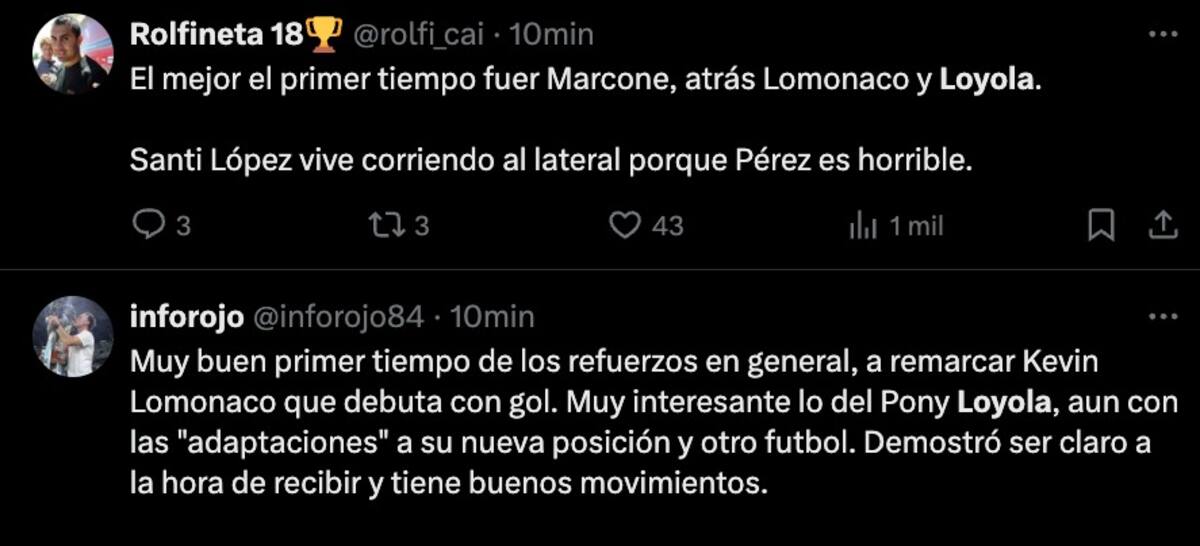Open more options on Rolfineta's tweet
The image size is (1200, 546).
[x=1162, y=34]
